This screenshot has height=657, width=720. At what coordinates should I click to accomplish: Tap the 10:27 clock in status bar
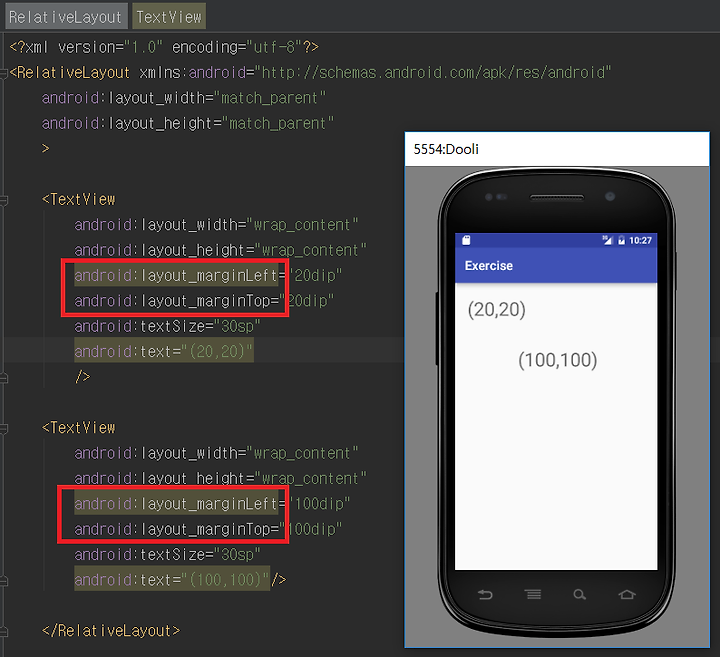(641, 240)
